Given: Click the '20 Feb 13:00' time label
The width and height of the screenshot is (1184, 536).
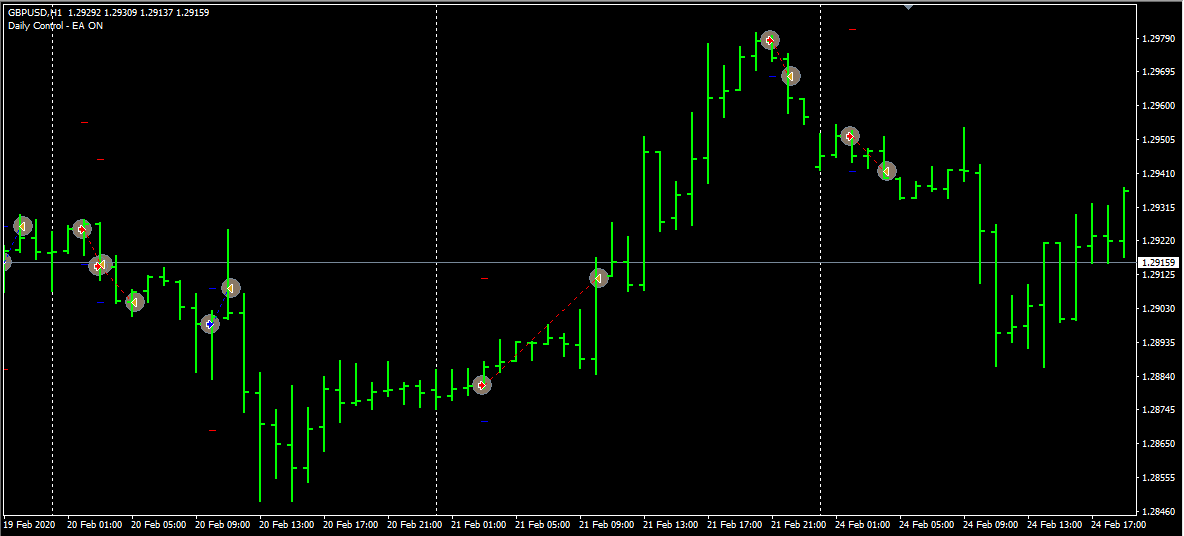Looking at the screenshot, I should (285, 524).
